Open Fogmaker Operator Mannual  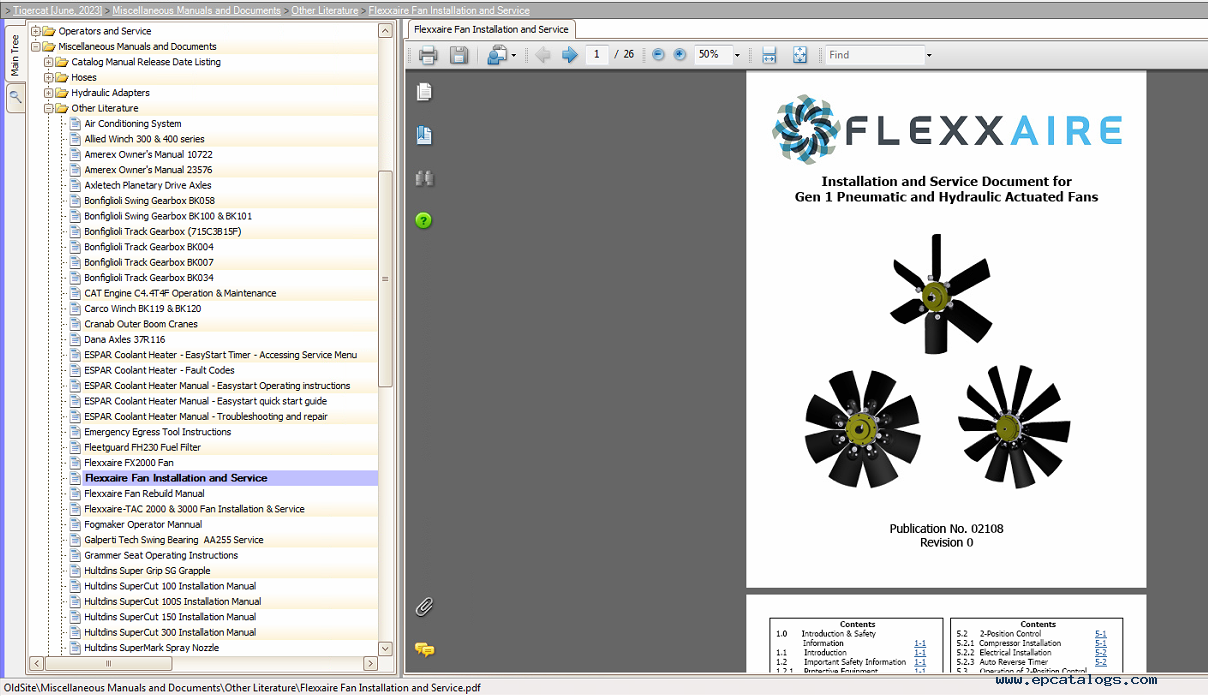coord(143,524)
